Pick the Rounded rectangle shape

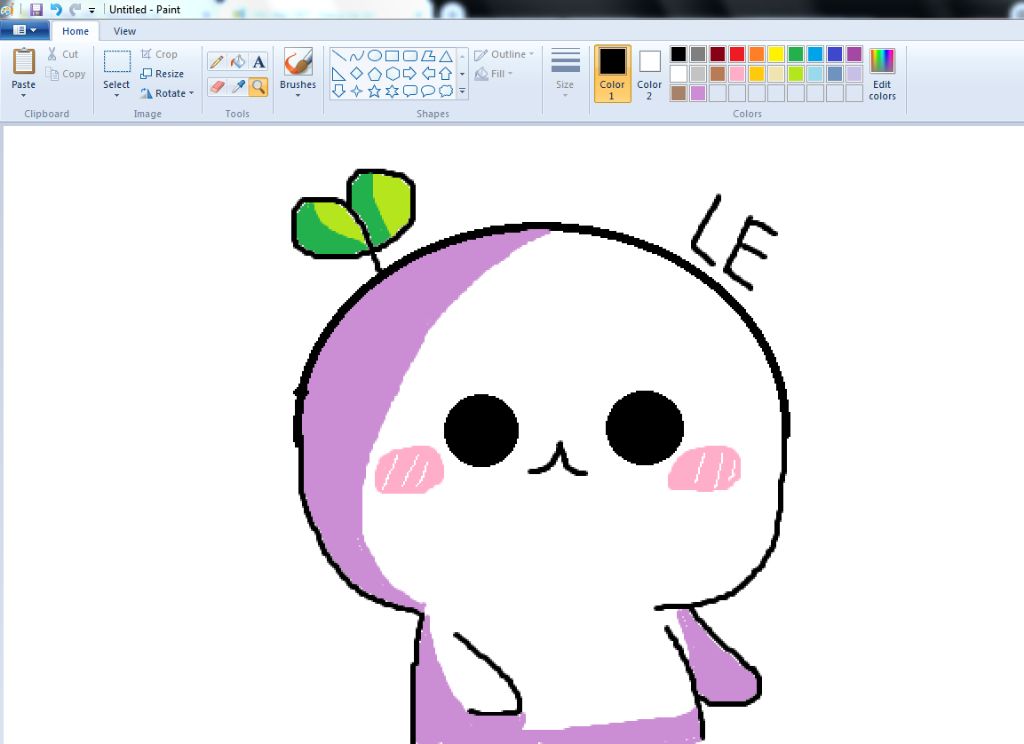click(410, 56)
